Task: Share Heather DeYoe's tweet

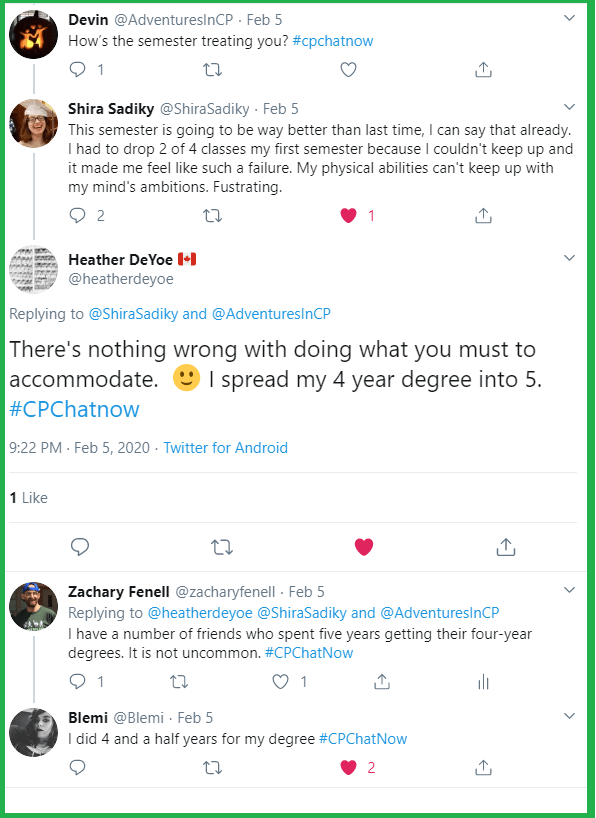Action: (505, 547)
